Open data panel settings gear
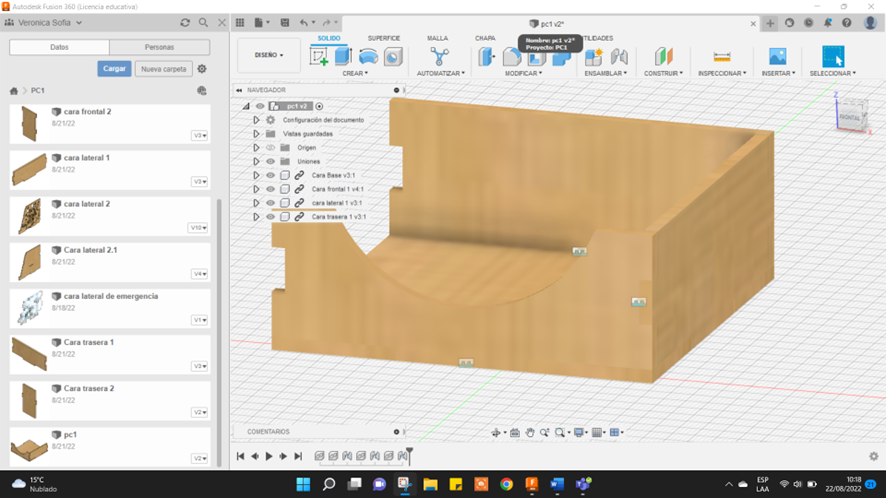 point(202,68)
